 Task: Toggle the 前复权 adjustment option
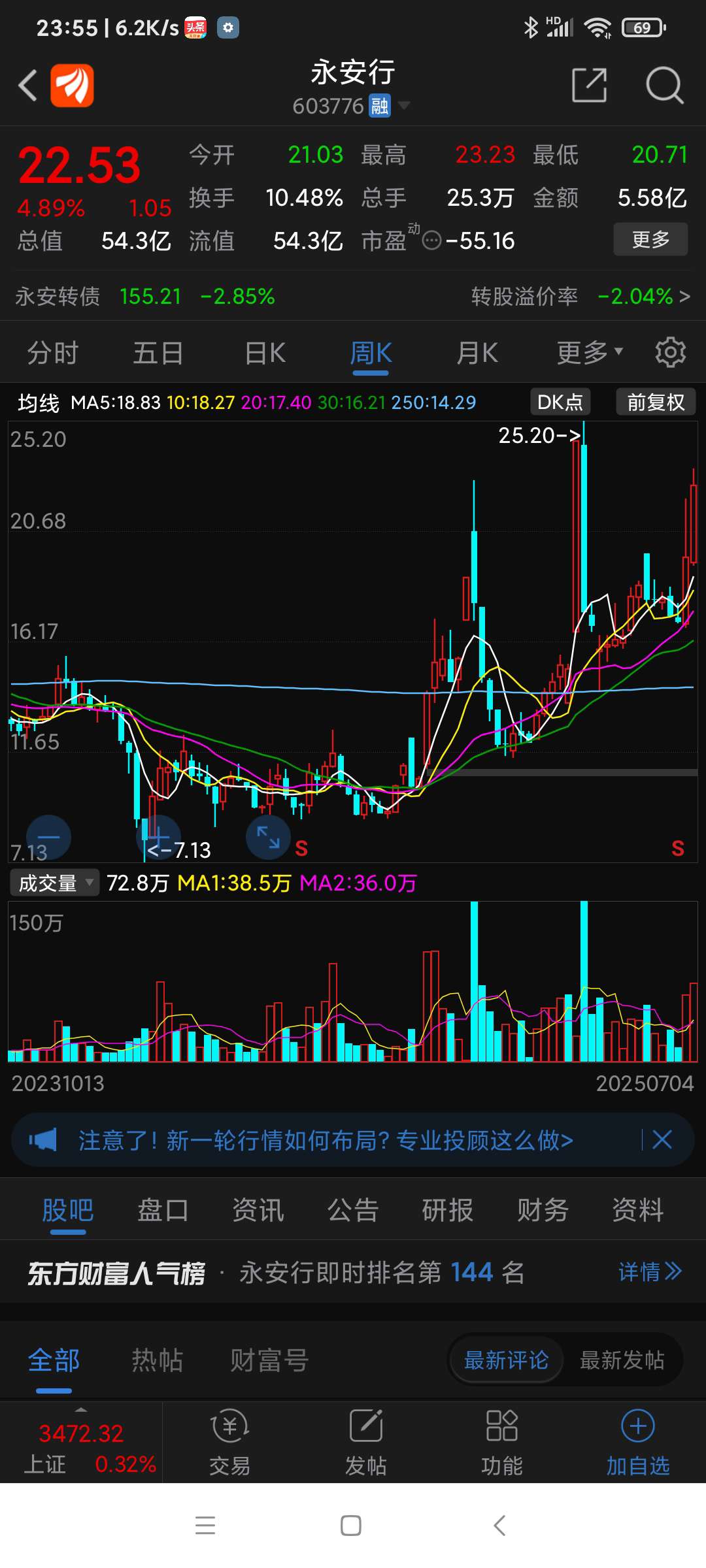point(656,402)
